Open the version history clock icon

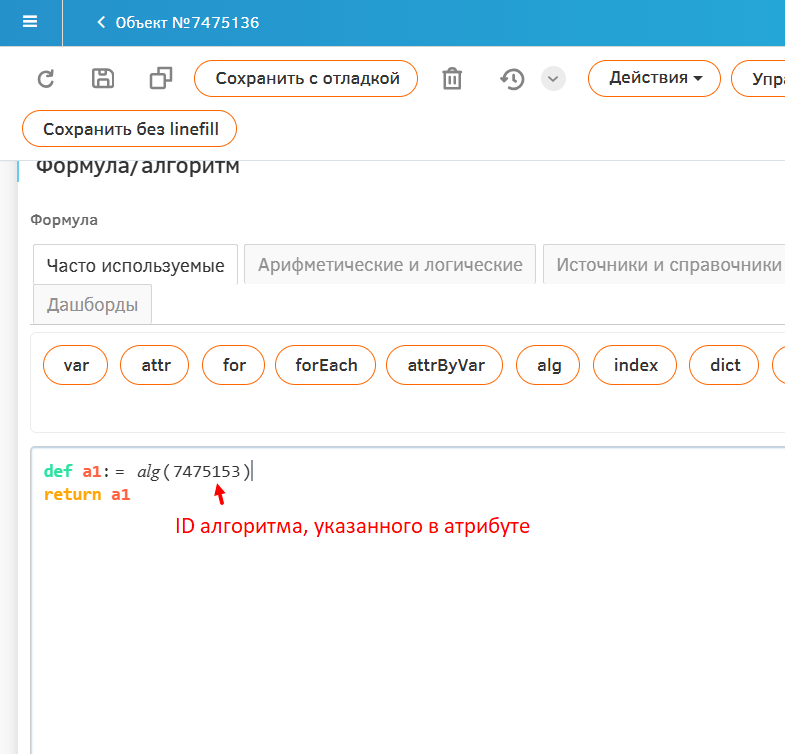[512, 79]
